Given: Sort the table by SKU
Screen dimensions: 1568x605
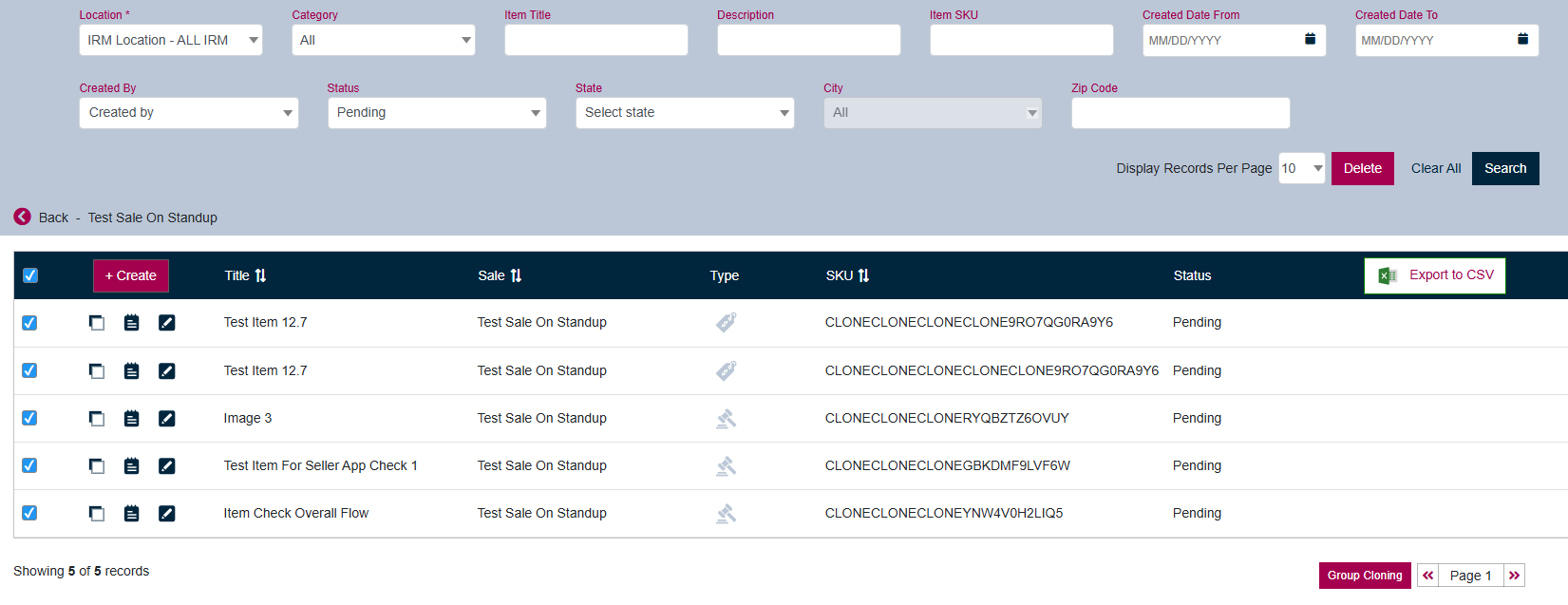Looking at the screenshot, I should 863,275.
